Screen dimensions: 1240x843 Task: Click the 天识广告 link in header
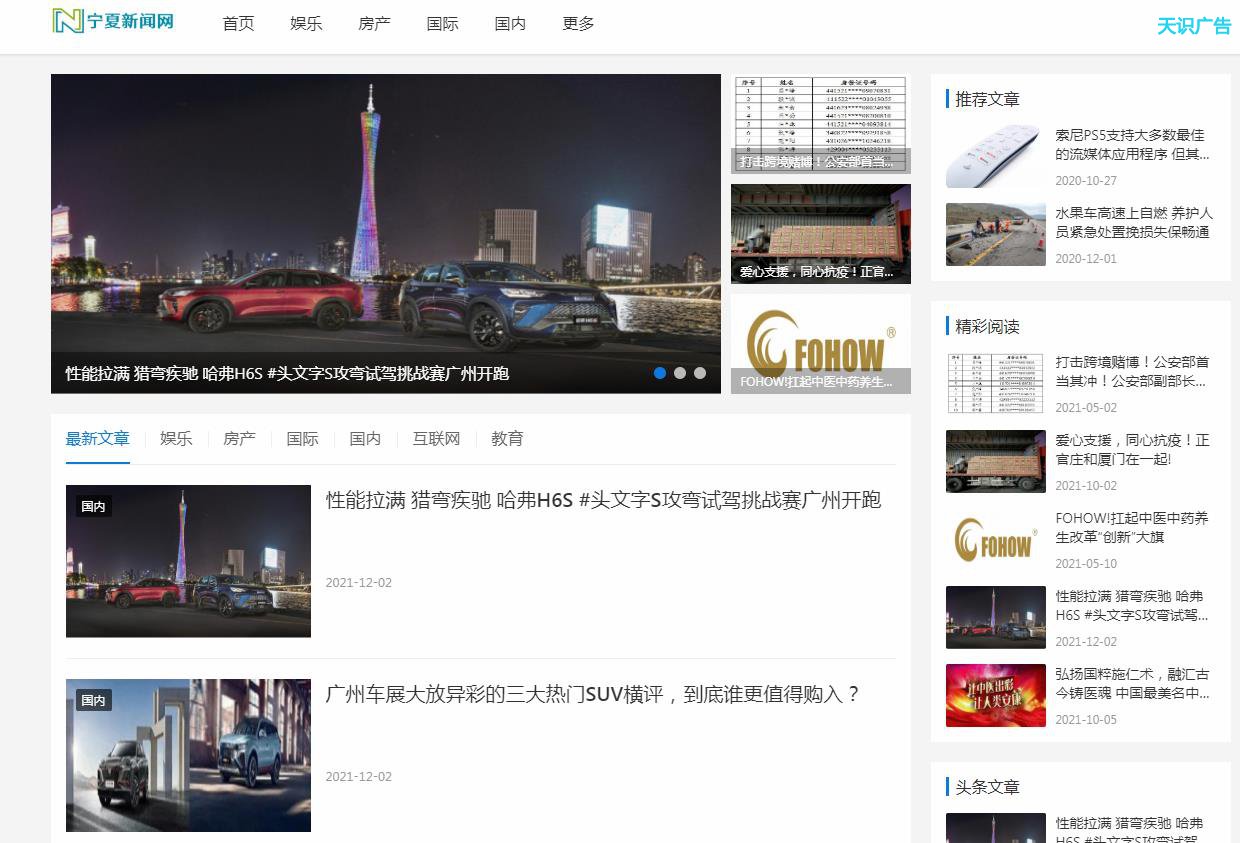coord(1194,26)
